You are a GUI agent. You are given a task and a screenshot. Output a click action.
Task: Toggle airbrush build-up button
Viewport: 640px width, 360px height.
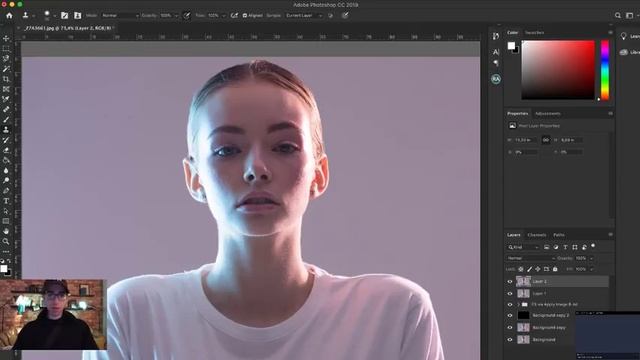coord(234,16)
